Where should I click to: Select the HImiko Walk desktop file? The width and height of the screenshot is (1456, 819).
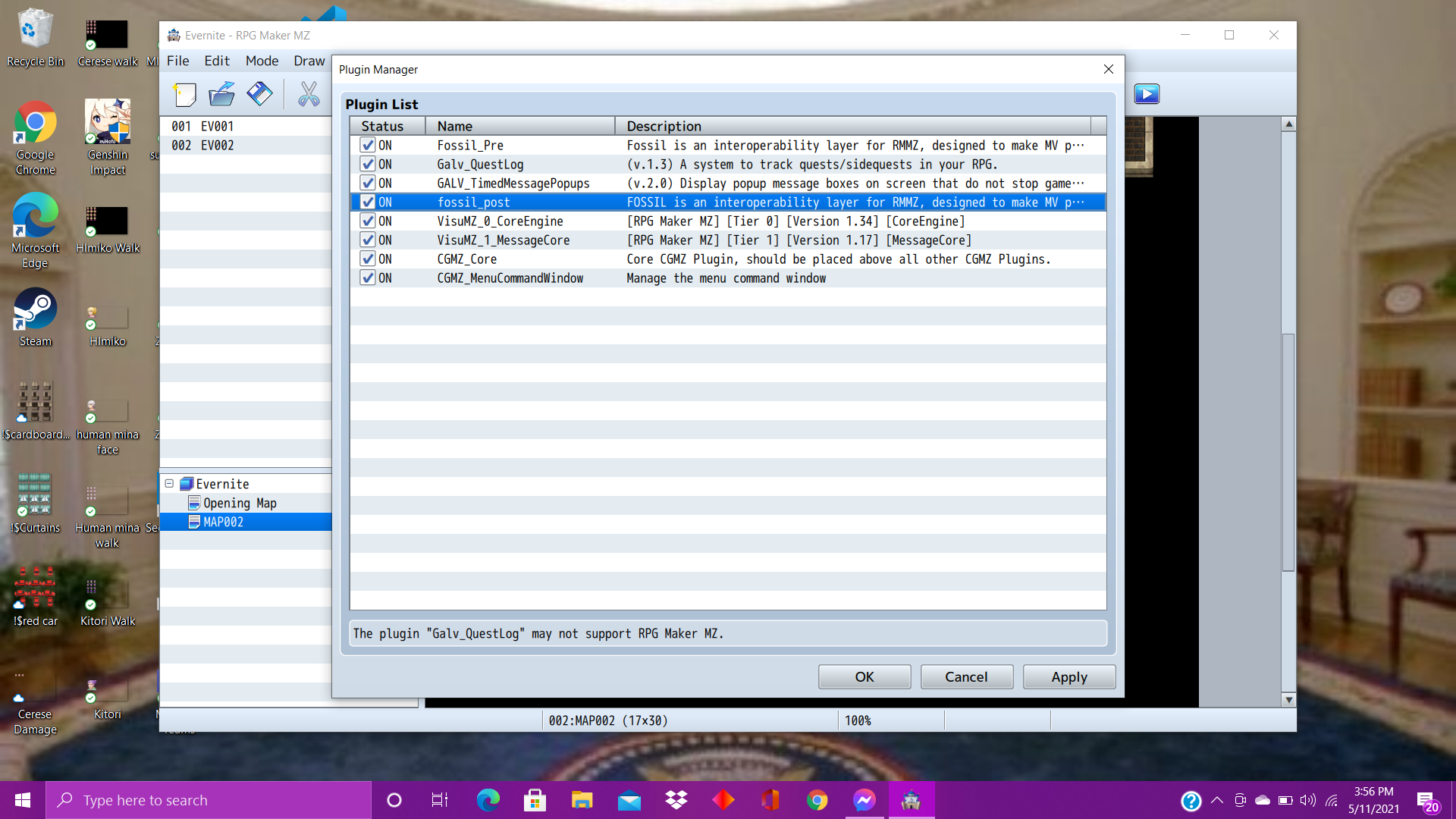[108, 229]
